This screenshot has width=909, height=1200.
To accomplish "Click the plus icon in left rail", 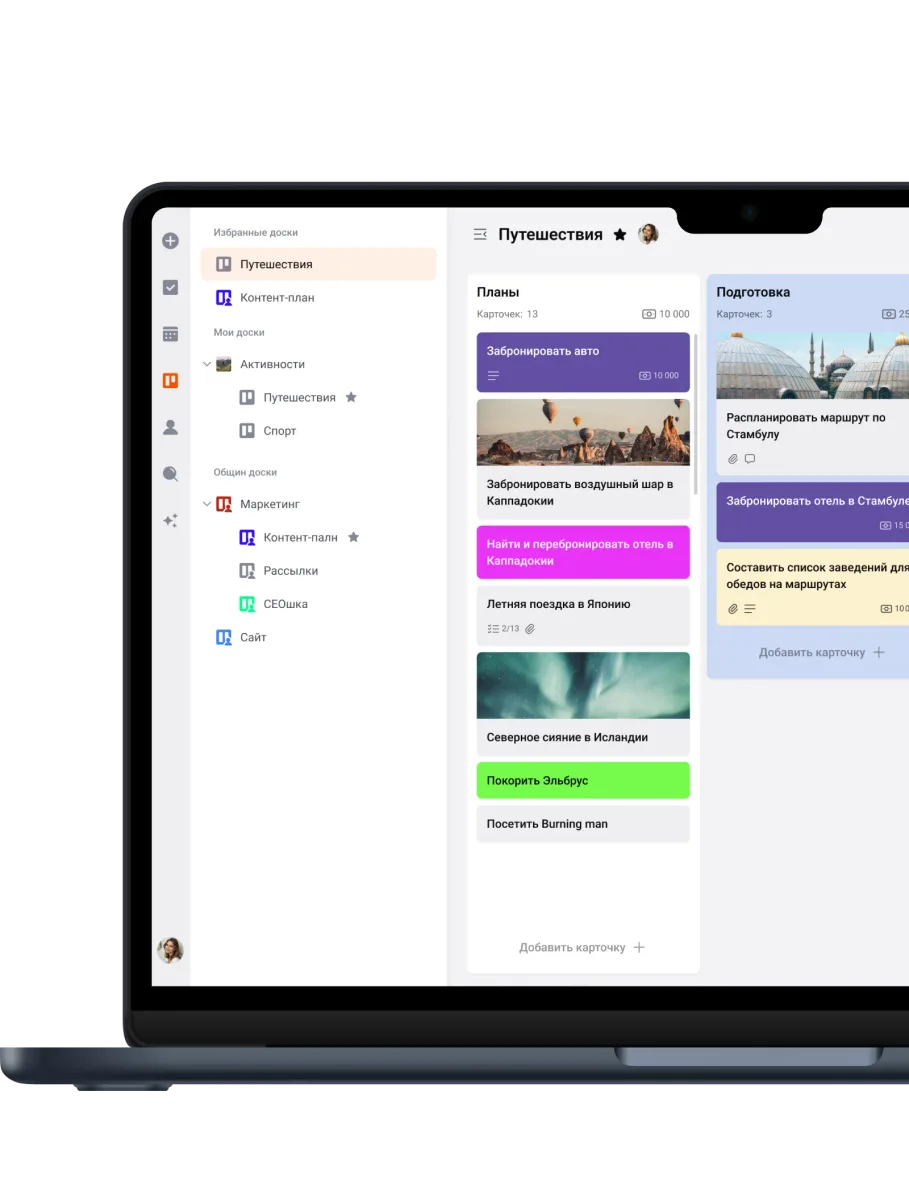I will pos(170,241).
